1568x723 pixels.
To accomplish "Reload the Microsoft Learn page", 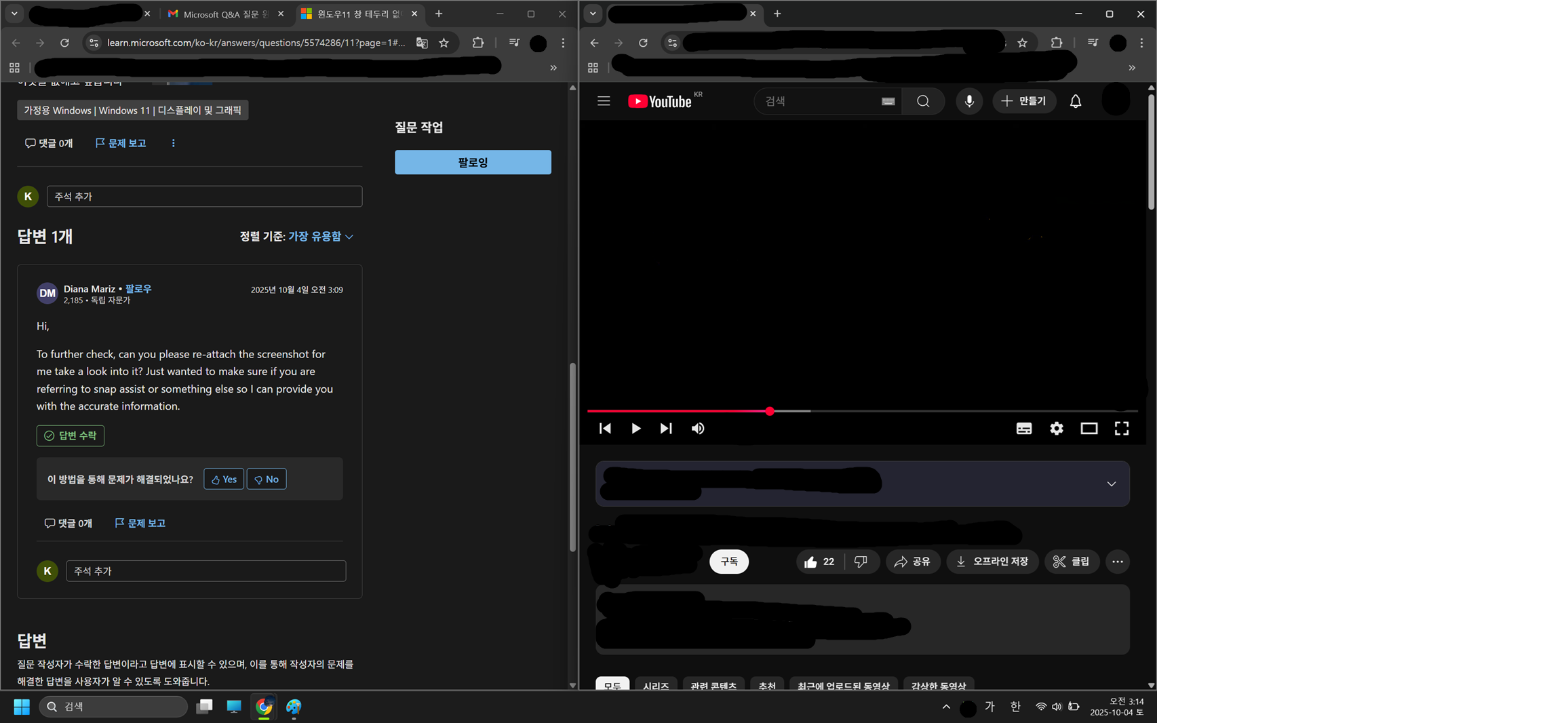I will [x=64, y=43].
